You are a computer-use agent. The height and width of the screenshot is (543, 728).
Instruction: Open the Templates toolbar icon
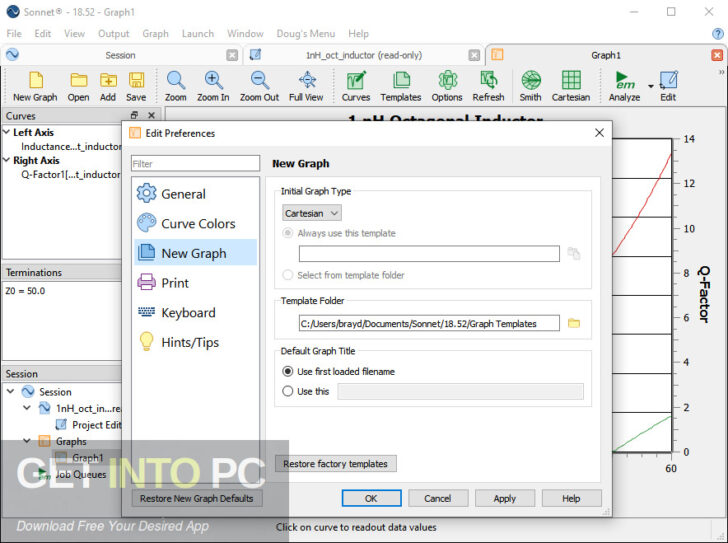401,86
